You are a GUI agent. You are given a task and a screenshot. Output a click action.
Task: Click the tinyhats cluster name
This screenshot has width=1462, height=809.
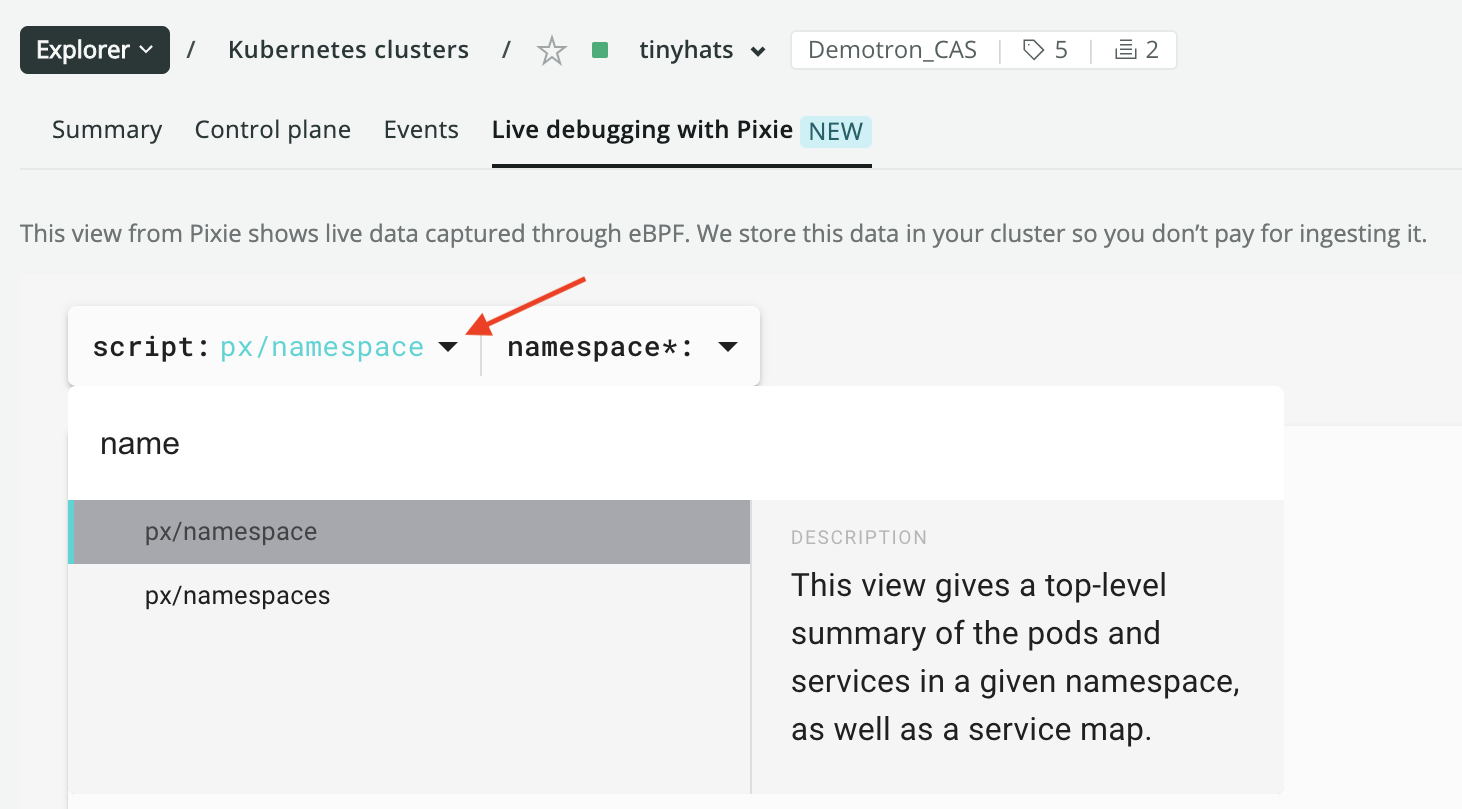click(x=686, y=50)
